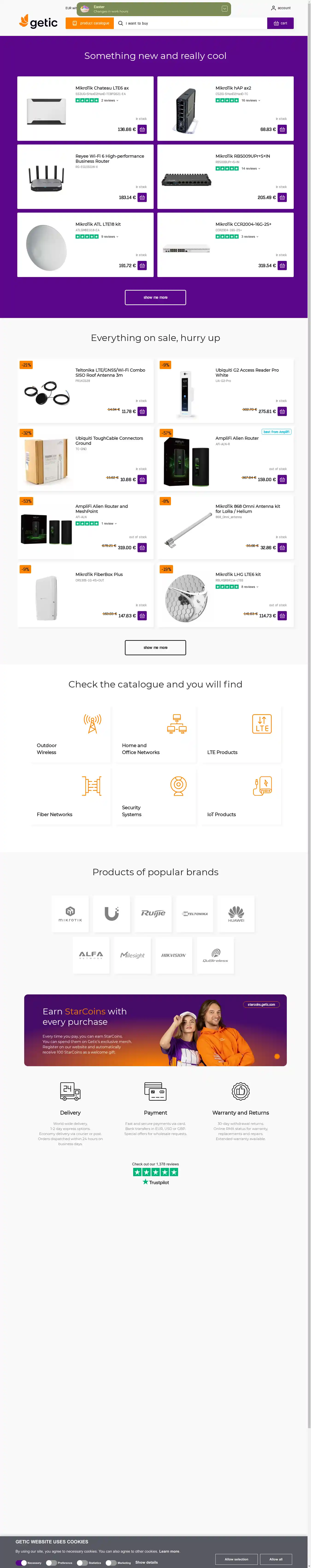Add MikroTik Chateau LTE6 ax to cart
311x1568 pixels.
pos(142,130)
